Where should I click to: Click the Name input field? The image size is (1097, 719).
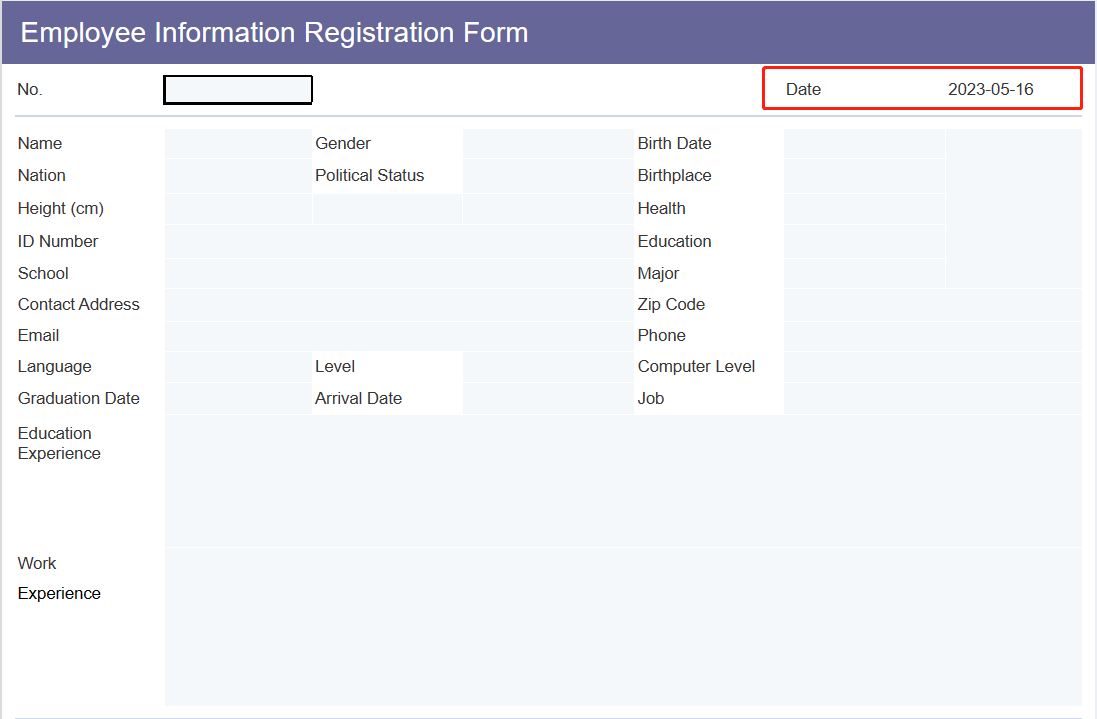[237, 143]
